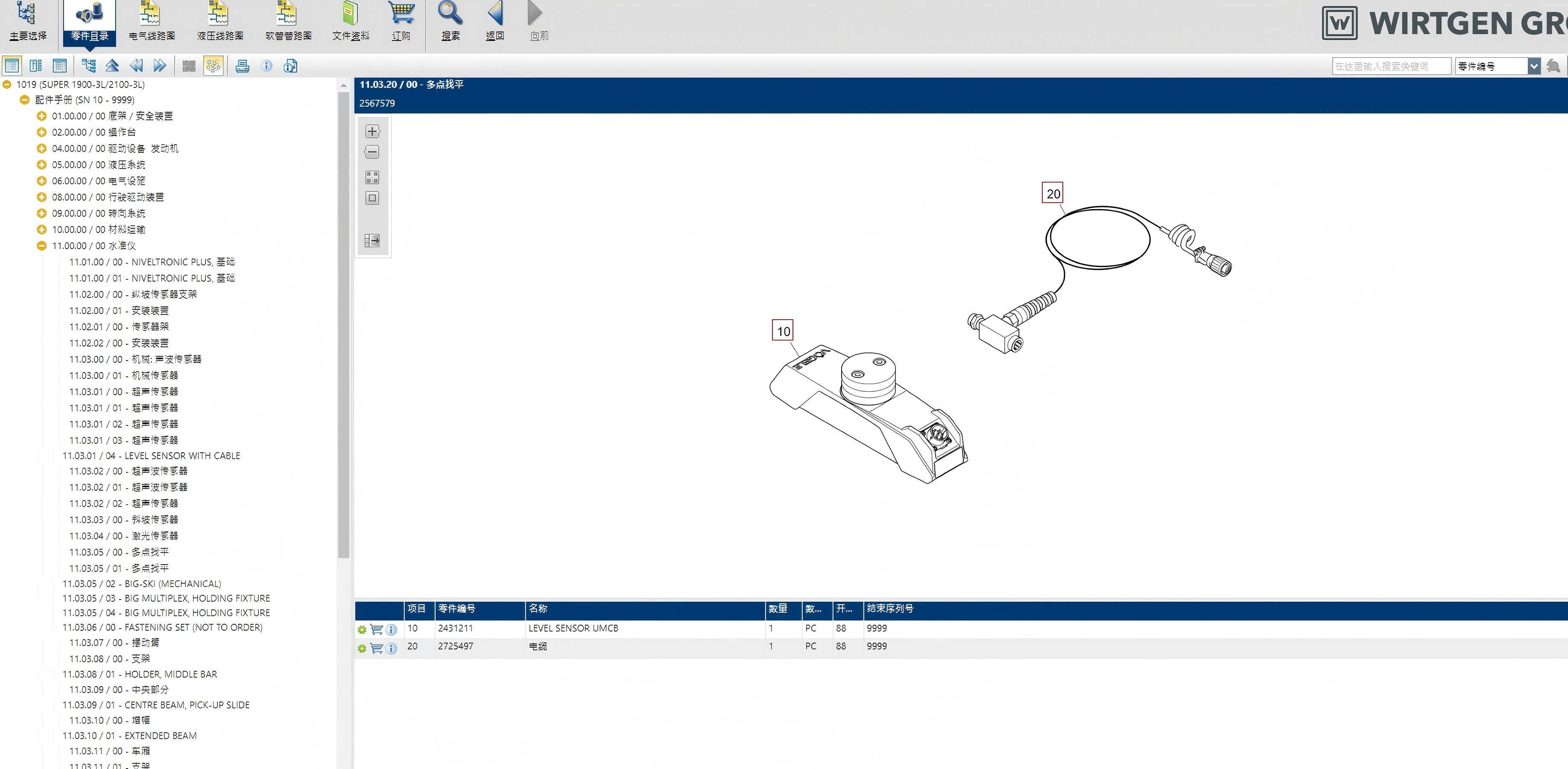The height and width of the screenshot is (769, 1568).
Task: Show information with the blue info icon
Action: (x=266, y=66)
